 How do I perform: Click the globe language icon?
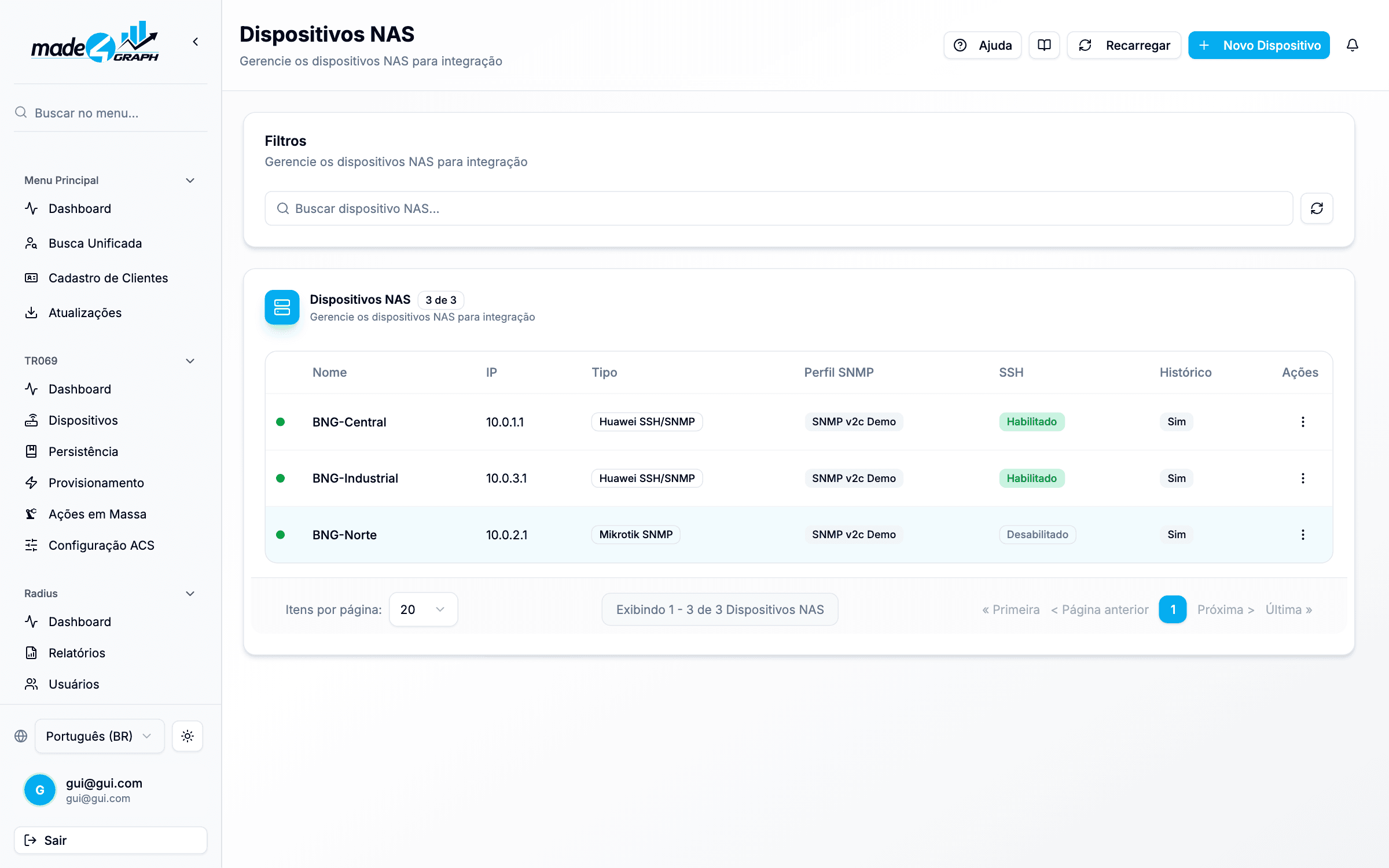click(21, 736)
